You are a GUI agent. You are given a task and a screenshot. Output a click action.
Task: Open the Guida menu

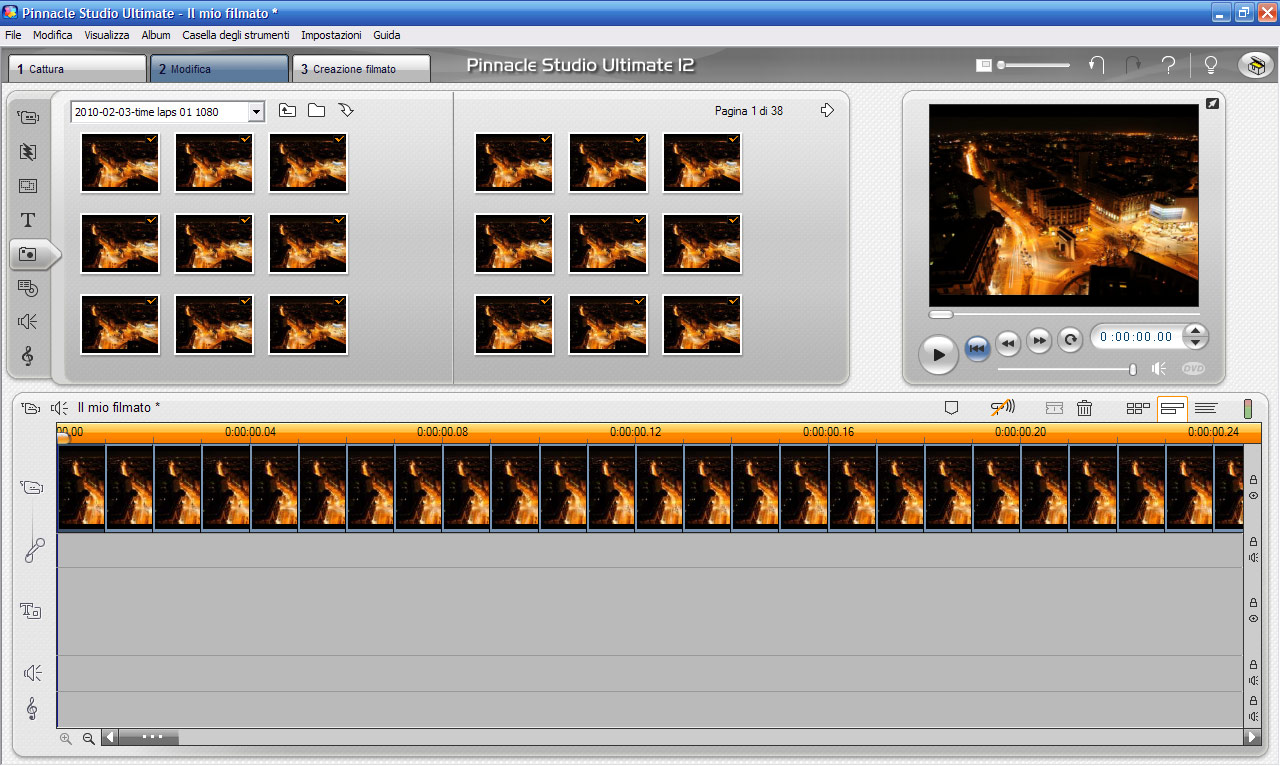pos(387,35)
